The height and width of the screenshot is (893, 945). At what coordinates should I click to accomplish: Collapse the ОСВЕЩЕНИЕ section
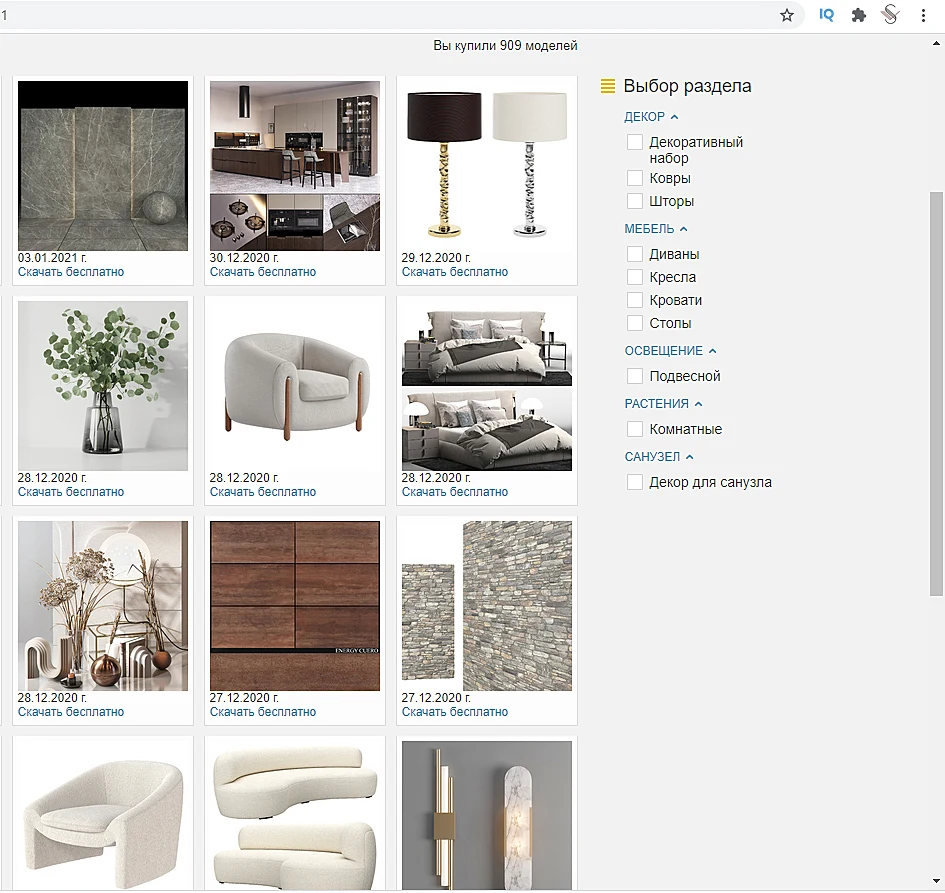670,351
